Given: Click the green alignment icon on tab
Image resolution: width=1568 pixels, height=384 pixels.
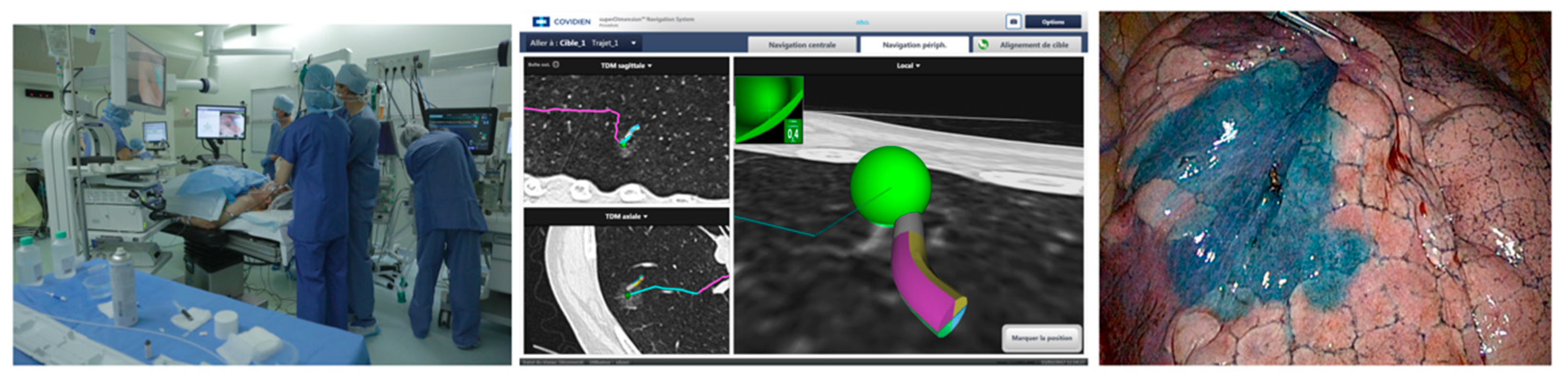Looking at the screenshot, I should point(983,45).
